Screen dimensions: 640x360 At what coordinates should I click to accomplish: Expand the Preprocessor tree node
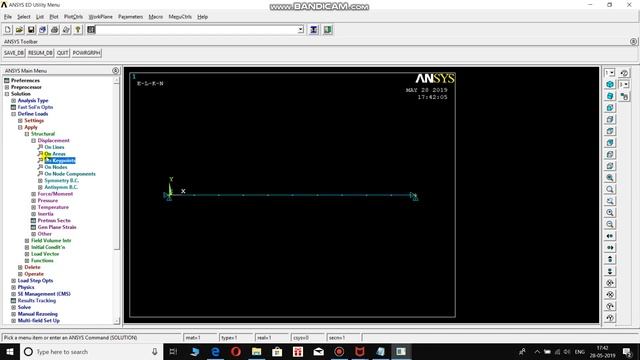click(7, 87)
